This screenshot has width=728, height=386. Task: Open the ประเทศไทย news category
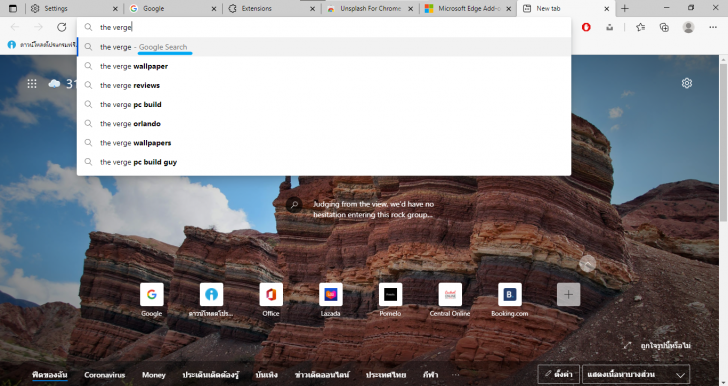386,375
